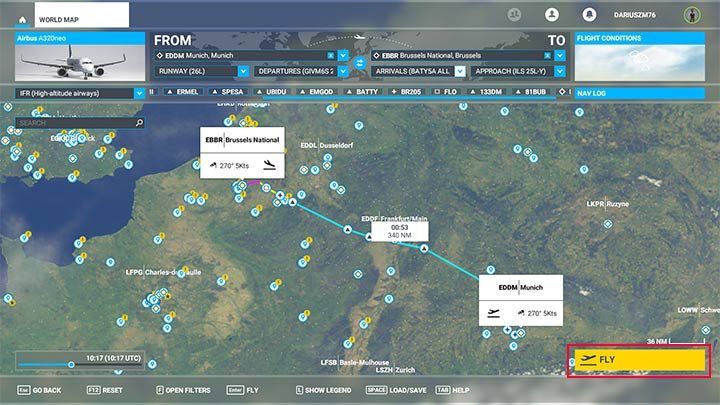Screen dimensions: 720x405
Task: Select the LSZH Zurich airport label
Action: point(395,370)
